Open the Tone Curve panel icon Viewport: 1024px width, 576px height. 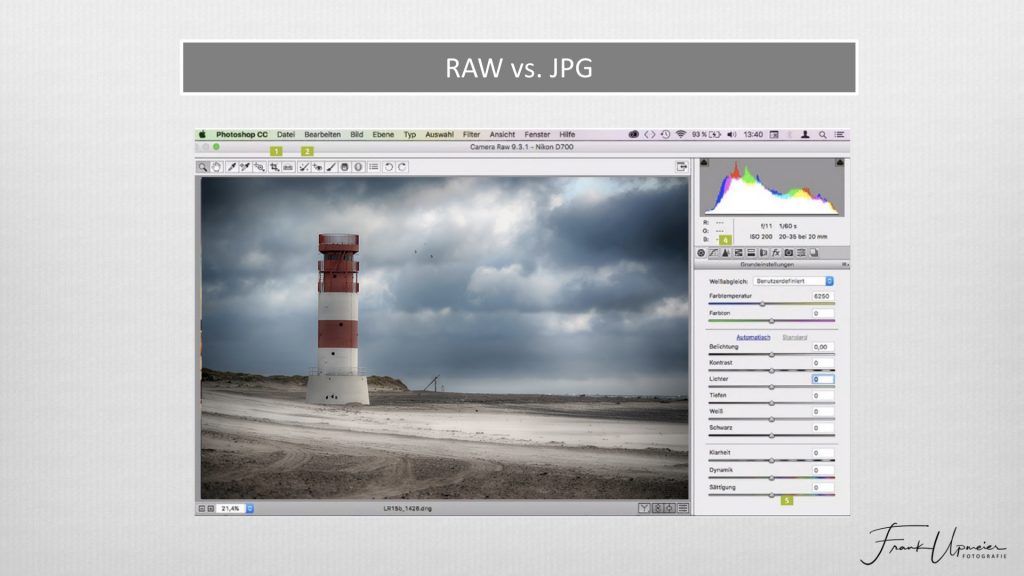[713, 253]
